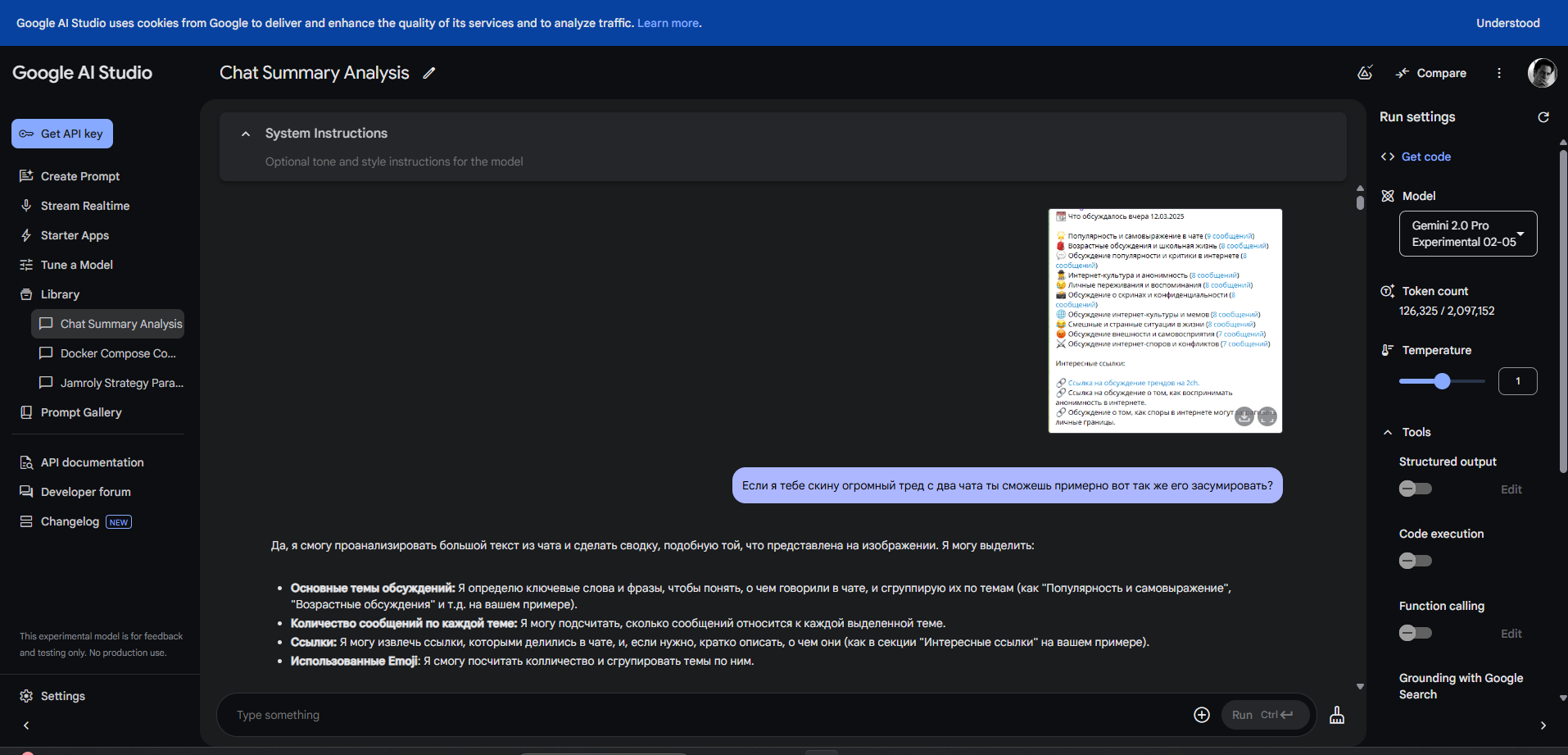The image size is (1568, 755).
Task: Select Prompt Gallery in the sidebar
Action: pyautogui.click(x=81, y=412)
